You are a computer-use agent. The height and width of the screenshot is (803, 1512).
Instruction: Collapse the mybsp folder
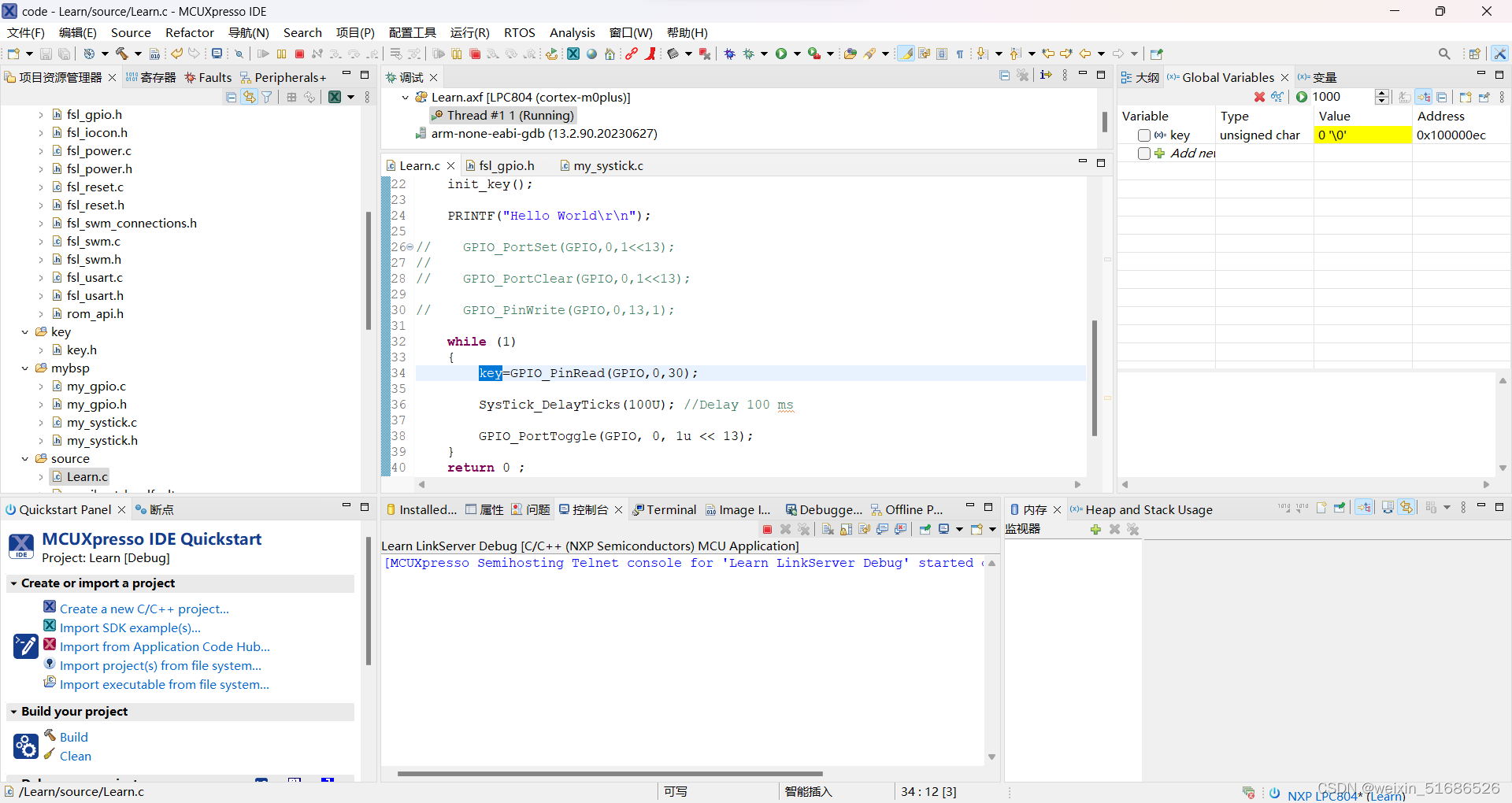pyautogui.click(x=25, y=368)
